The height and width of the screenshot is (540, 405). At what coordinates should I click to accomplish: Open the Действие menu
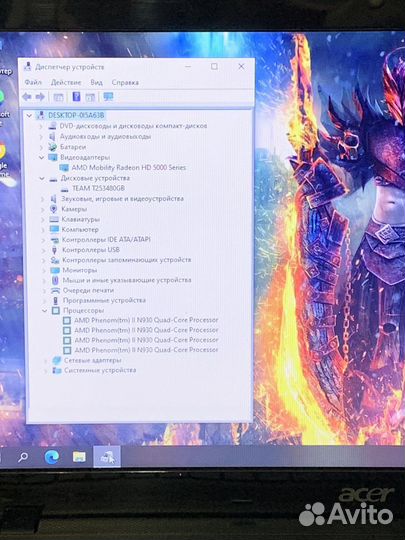[66, 83]
